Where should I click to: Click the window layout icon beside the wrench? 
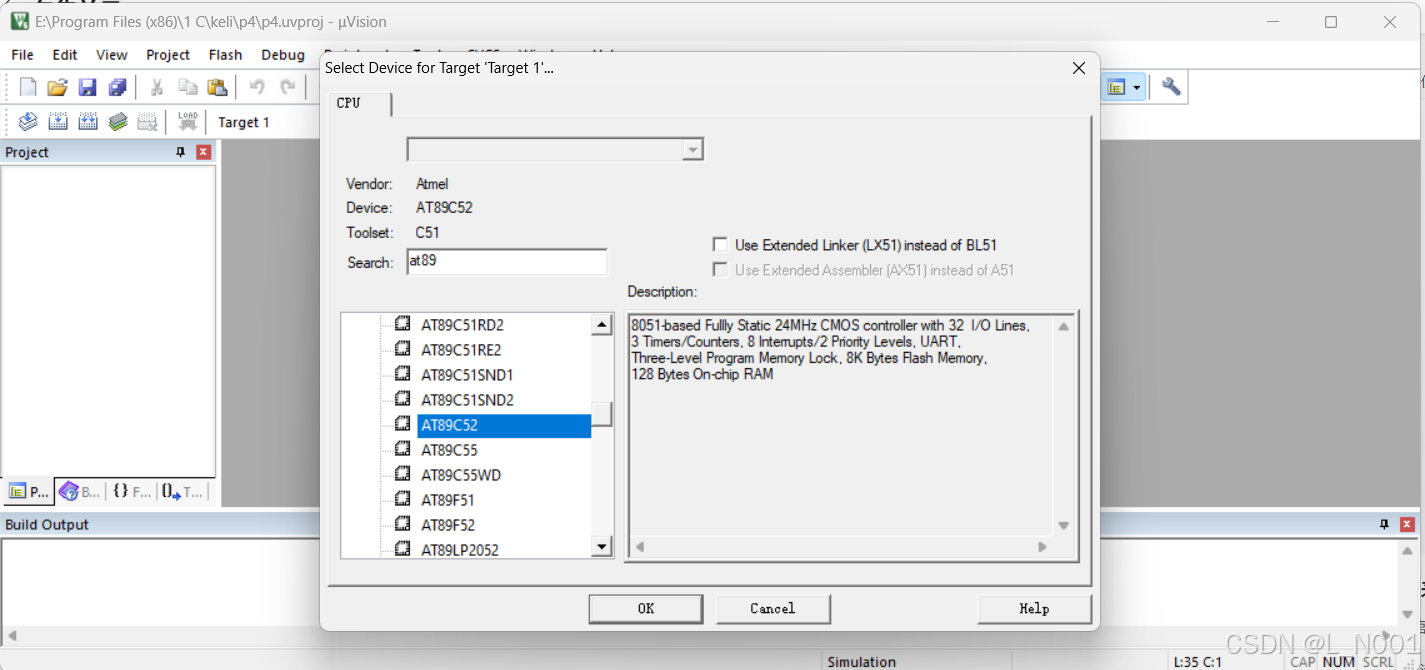point(1116,88)
